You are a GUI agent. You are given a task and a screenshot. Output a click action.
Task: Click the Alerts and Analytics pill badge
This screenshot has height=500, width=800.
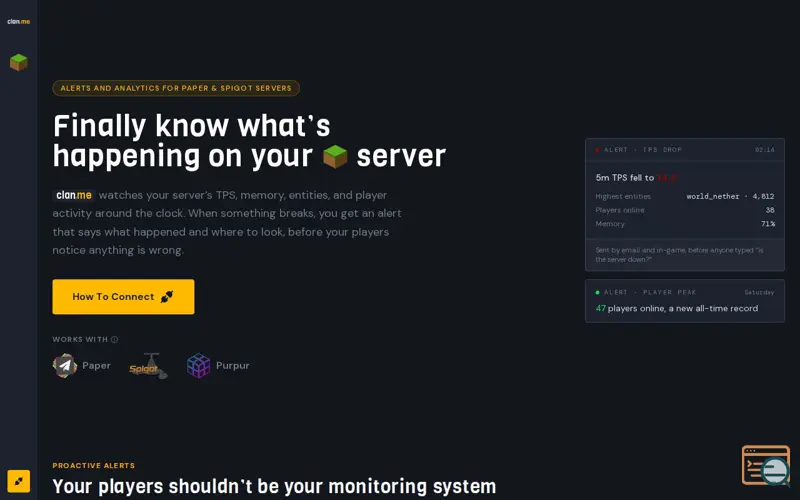click(x=176, y=88)
